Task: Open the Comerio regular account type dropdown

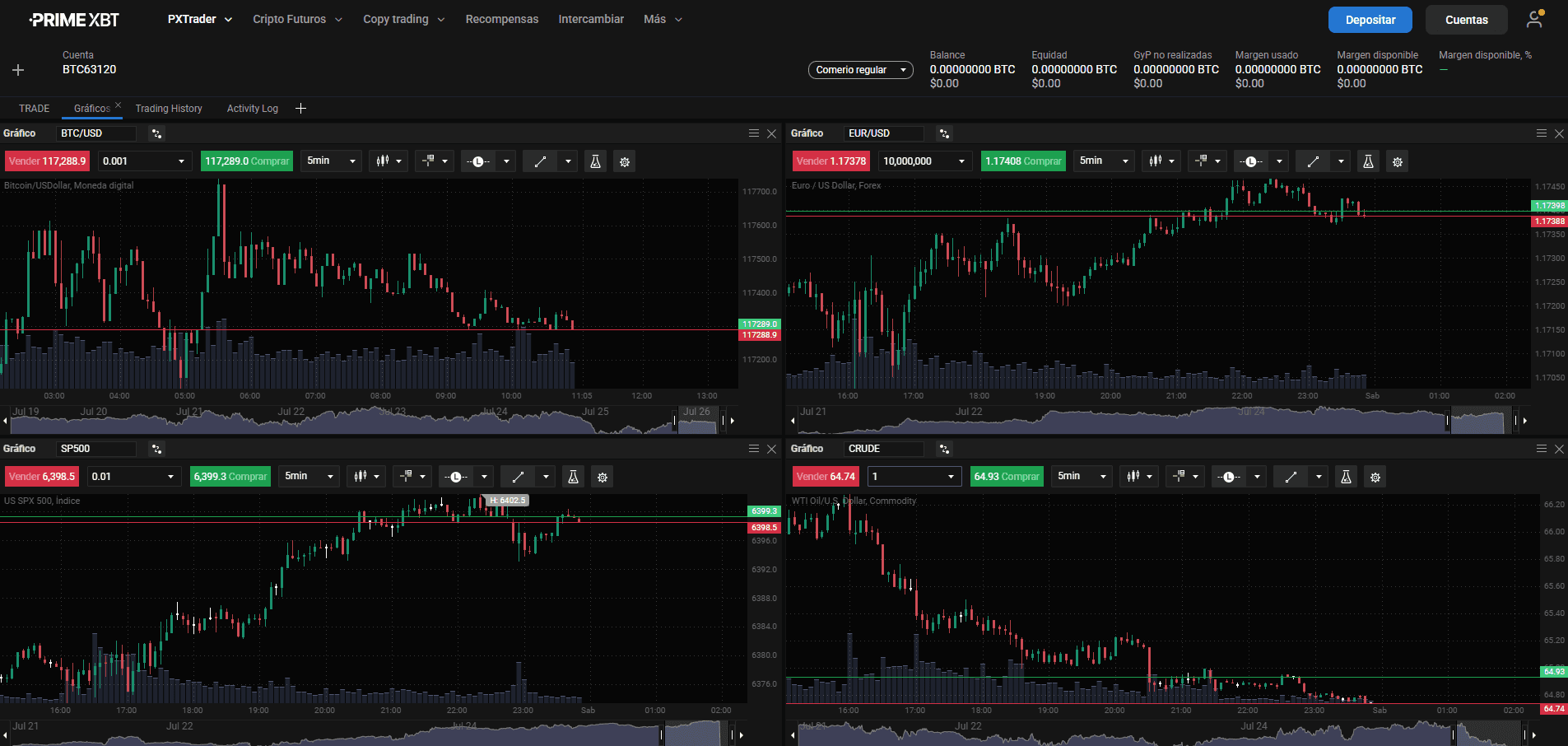Action: click(x=861, y=70)
